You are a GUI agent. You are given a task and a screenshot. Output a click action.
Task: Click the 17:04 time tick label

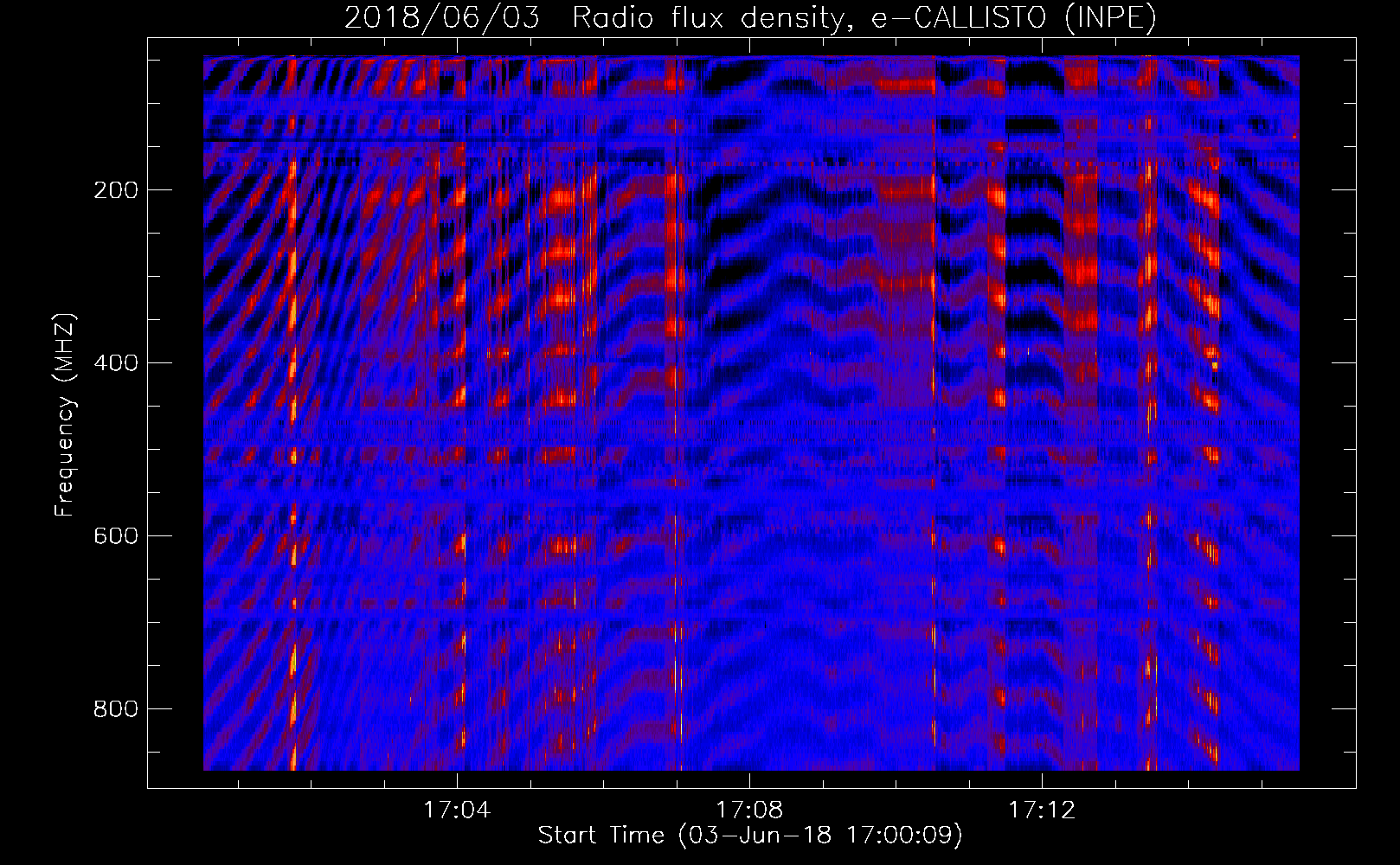pyautogui.click(x=457, y=811)
